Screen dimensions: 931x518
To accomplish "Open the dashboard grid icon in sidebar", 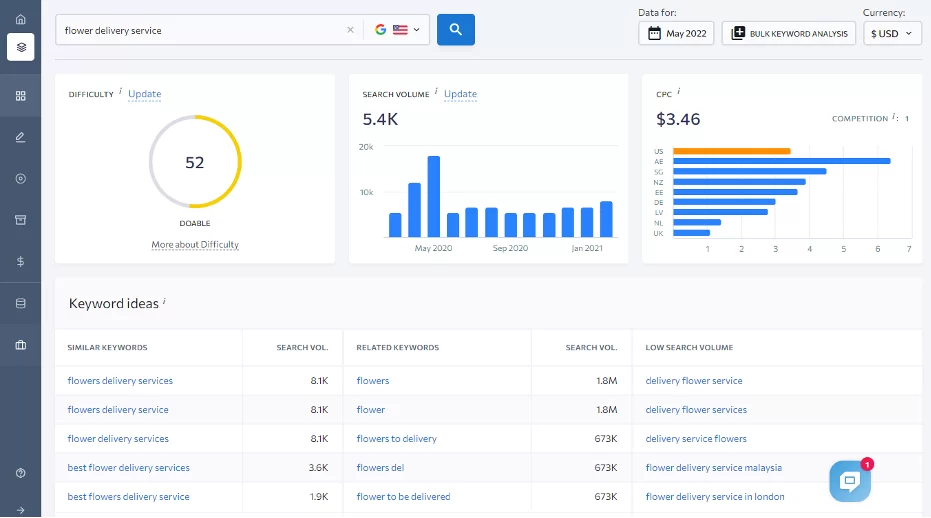I will (20, 96).
